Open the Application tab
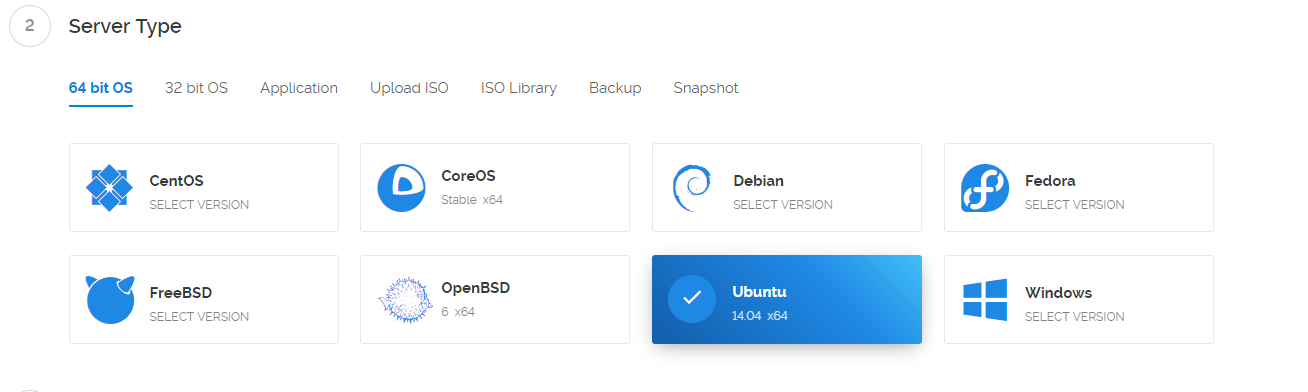Viewport: 1308px width, 392px height. coord(299,88)
